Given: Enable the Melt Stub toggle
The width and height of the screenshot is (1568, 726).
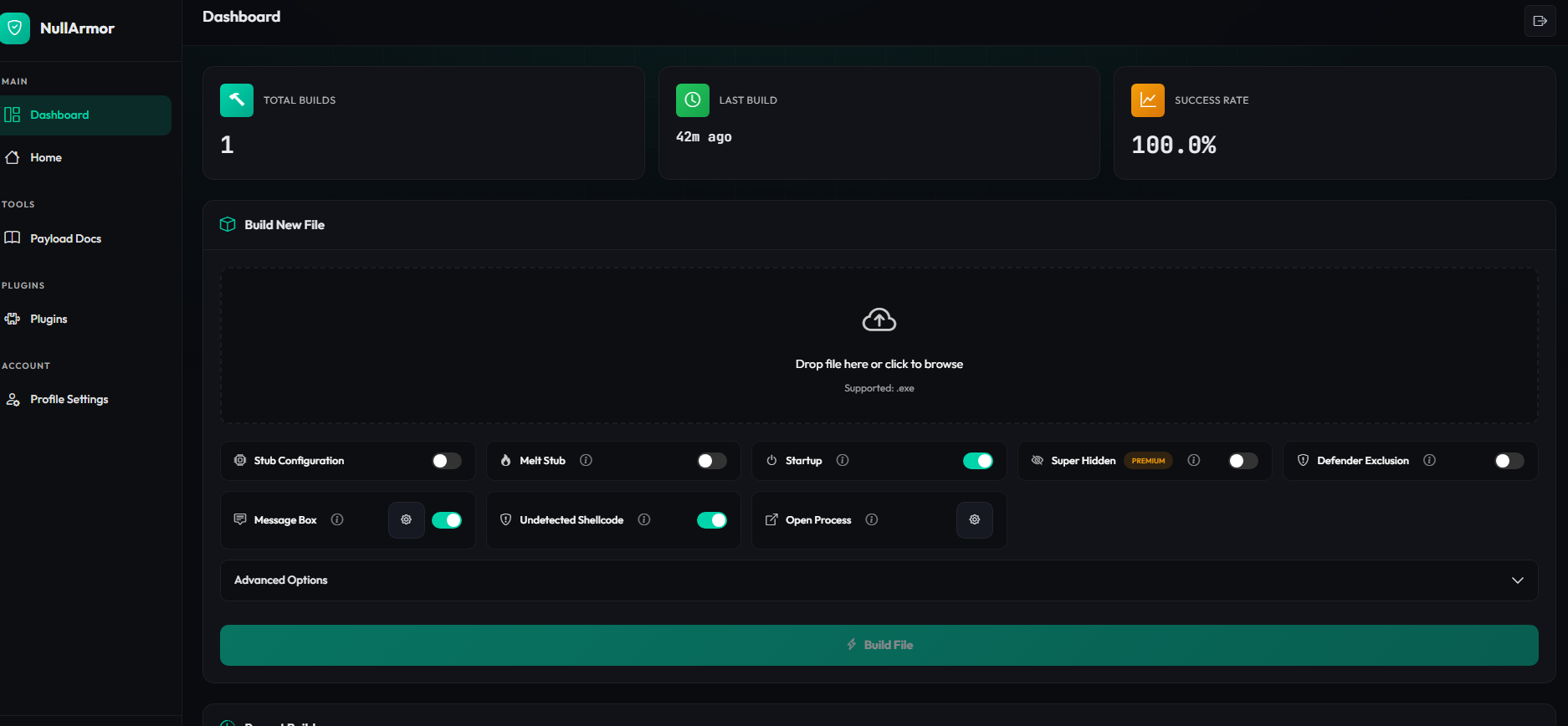Looking at the screenshot, I should (712, 461).
